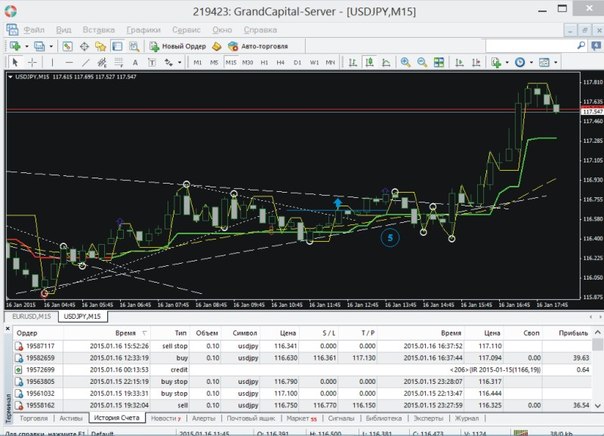The height and width of the screenshot is (436, 604).
Task: Toggle the Авто-торговля button
Action: [x=258, y=47]
